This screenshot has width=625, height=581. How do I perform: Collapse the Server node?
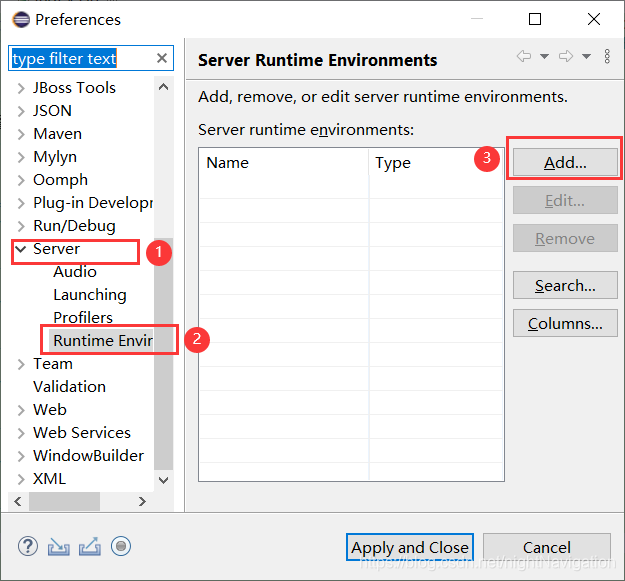click(x=21, y=249)
